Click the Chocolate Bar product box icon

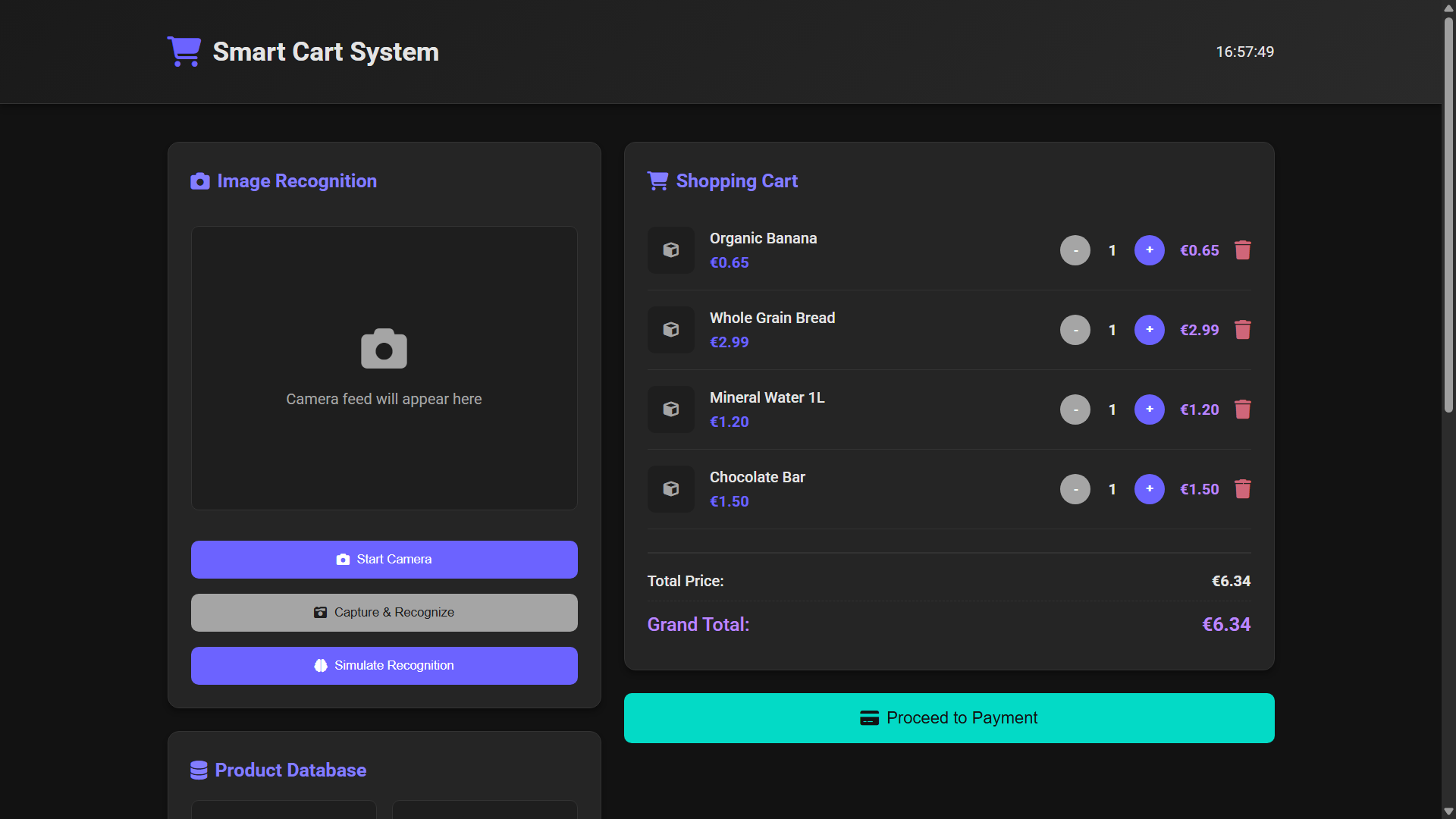[x=671, y=489]
